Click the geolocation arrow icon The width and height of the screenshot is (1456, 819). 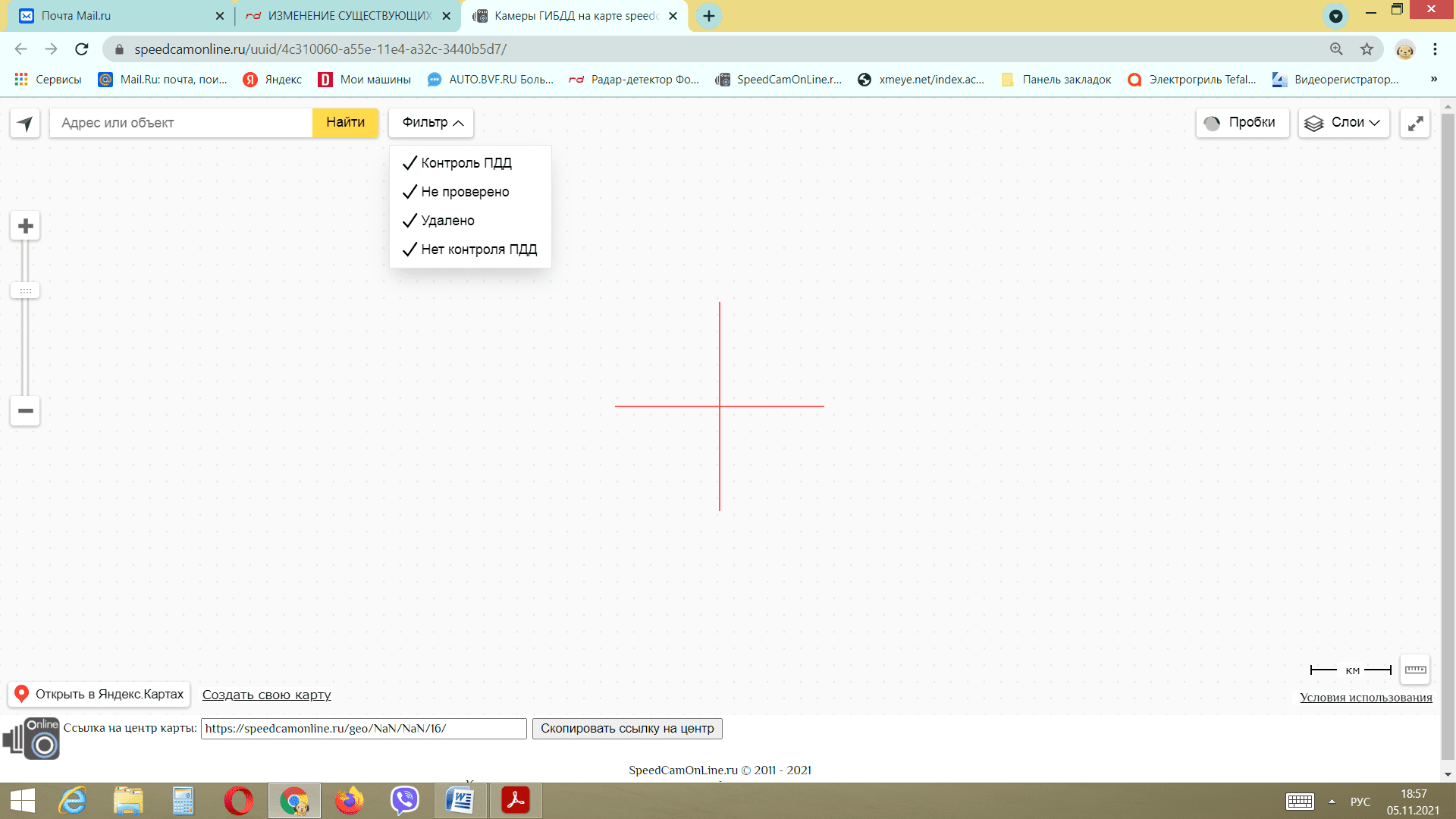point(25,123)
